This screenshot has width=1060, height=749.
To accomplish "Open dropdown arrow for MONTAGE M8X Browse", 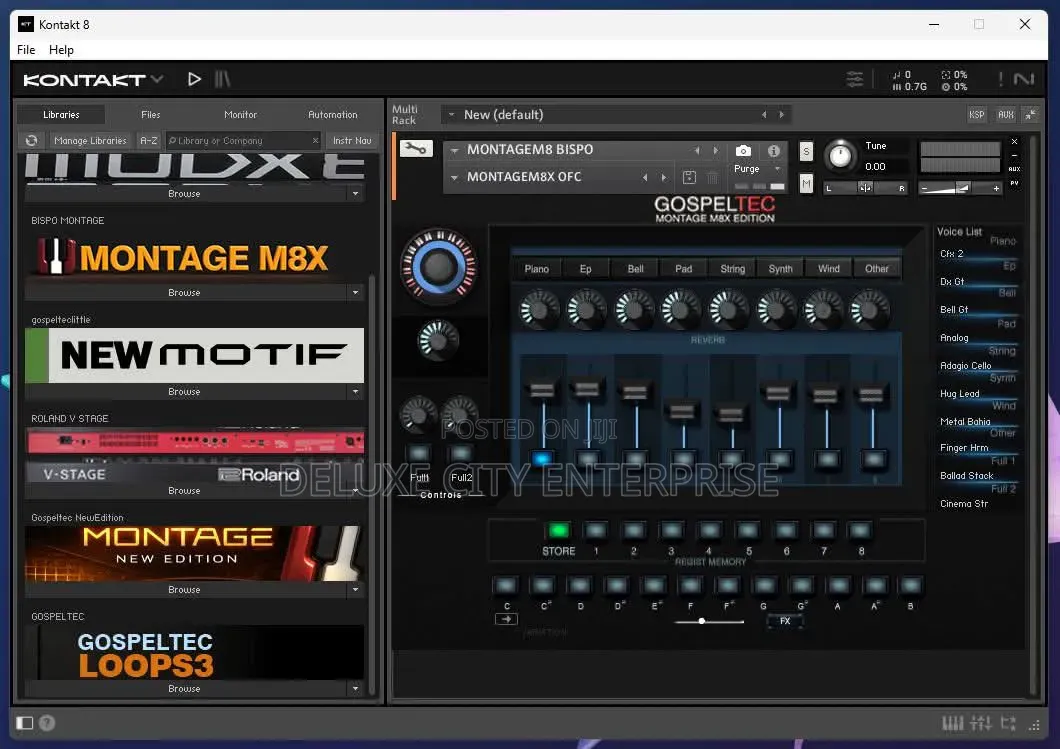I will tap(355, 293).
